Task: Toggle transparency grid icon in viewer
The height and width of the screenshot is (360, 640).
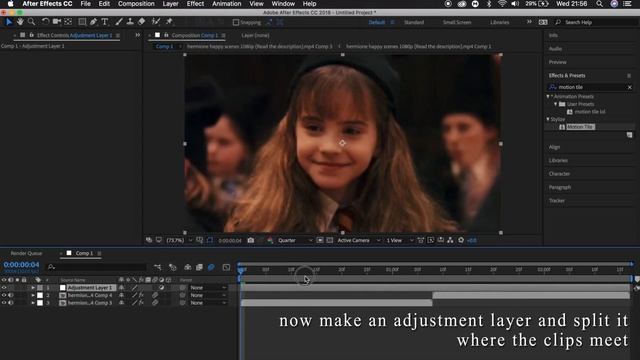Action: (330, 240)
